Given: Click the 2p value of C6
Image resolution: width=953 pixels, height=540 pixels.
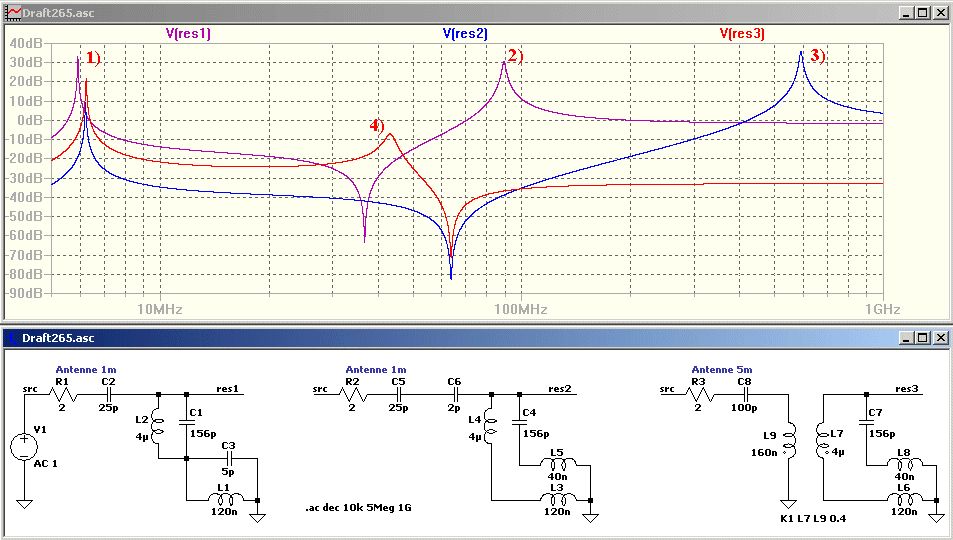Looking at the screenshot, I should click(x=453, y=407).
